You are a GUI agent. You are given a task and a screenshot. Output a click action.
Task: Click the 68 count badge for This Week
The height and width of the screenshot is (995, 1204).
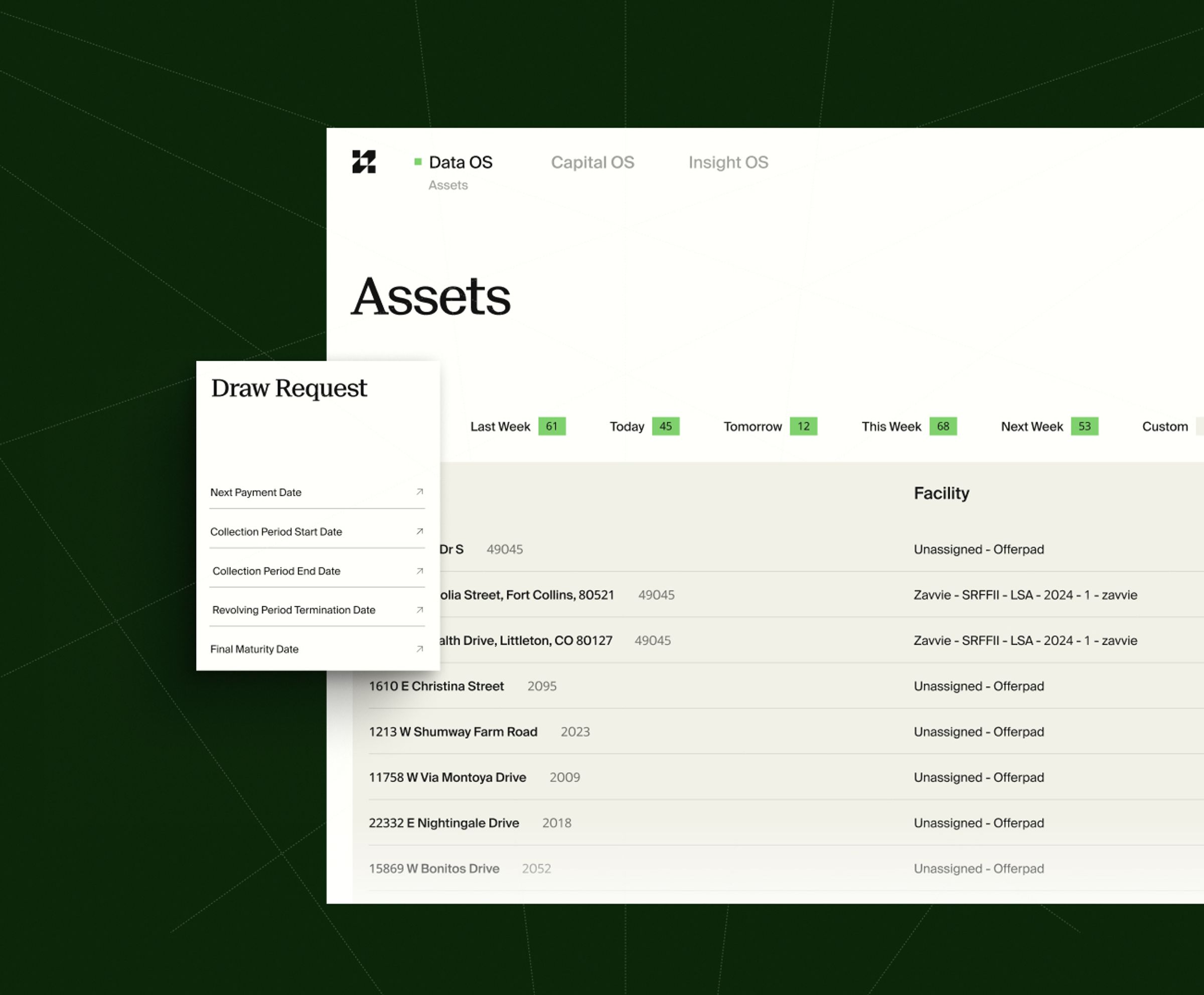943,427
